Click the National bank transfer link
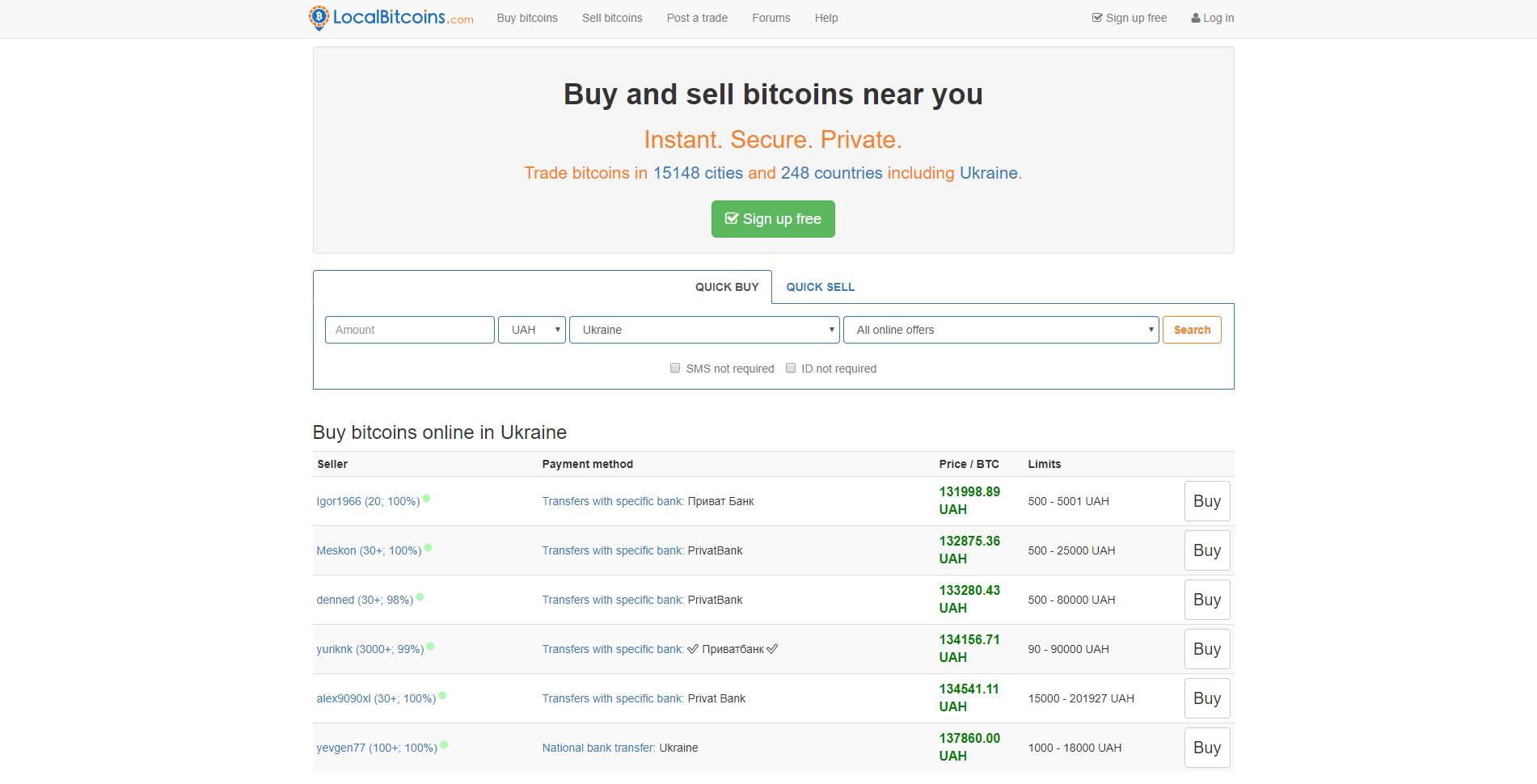The height and width of the screenshot is (784, 1537). coord(598,748)
